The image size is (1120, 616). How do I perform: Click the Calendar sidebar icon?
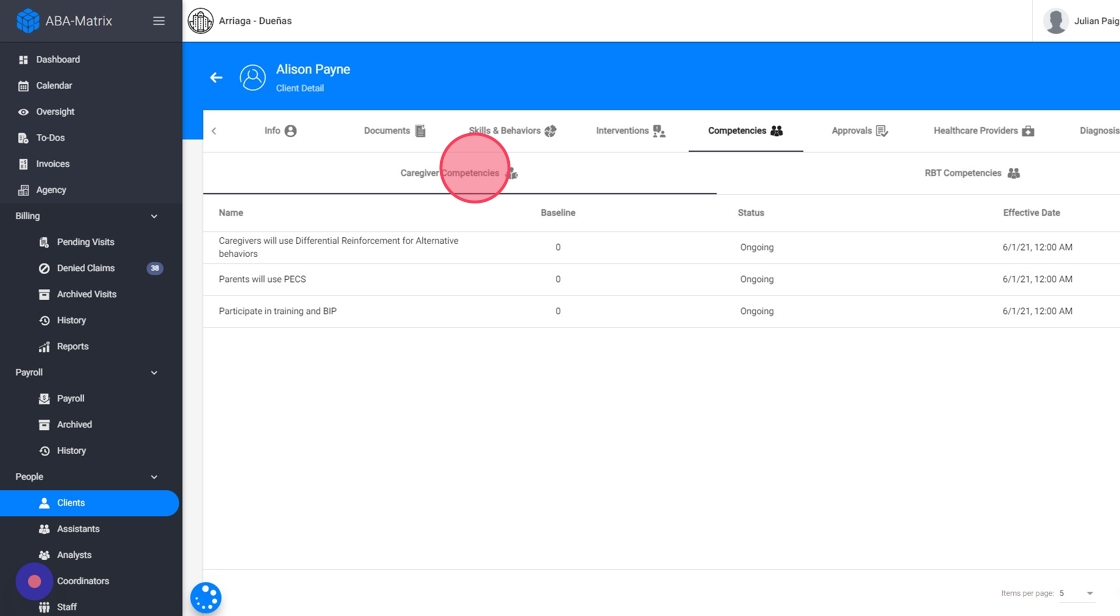coord(23,86)
